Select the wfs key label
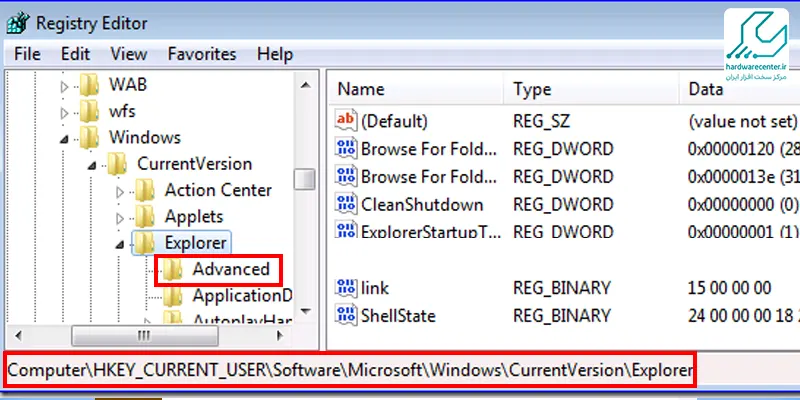Viewport: 800px width, 400px height. pos(122,111)
